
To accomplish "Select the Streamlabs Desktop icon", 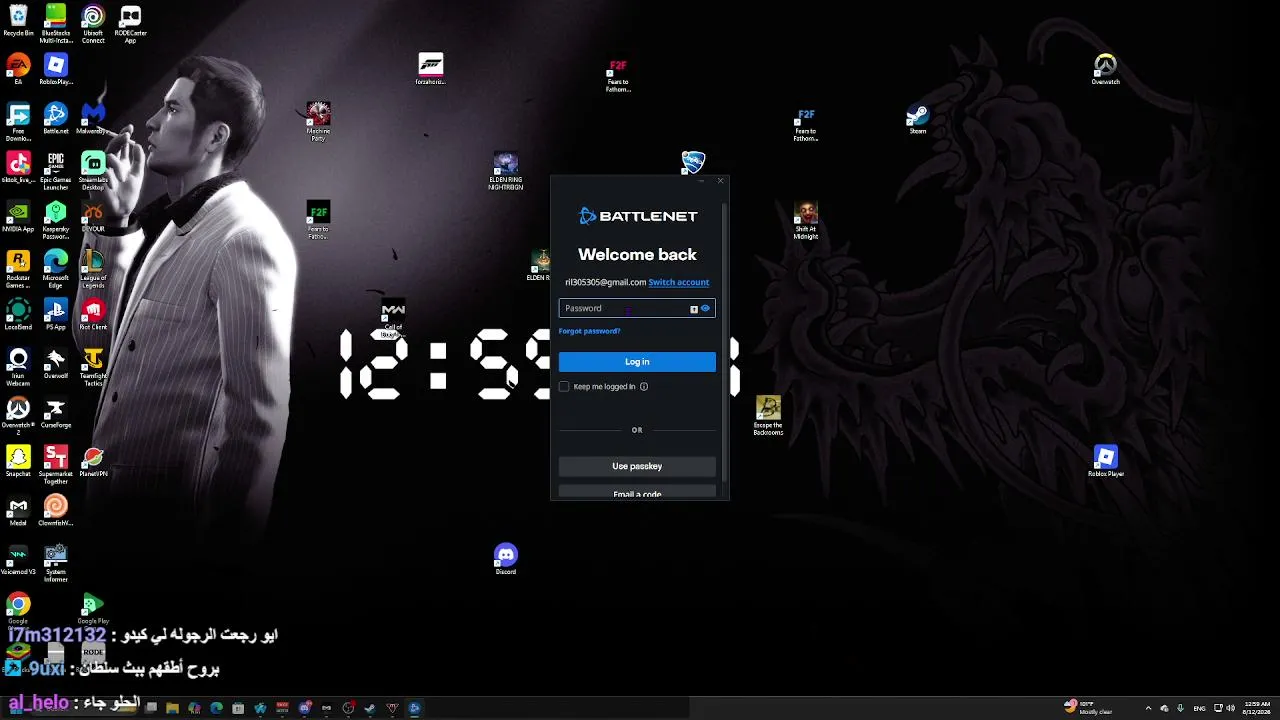I will [93, 170].
